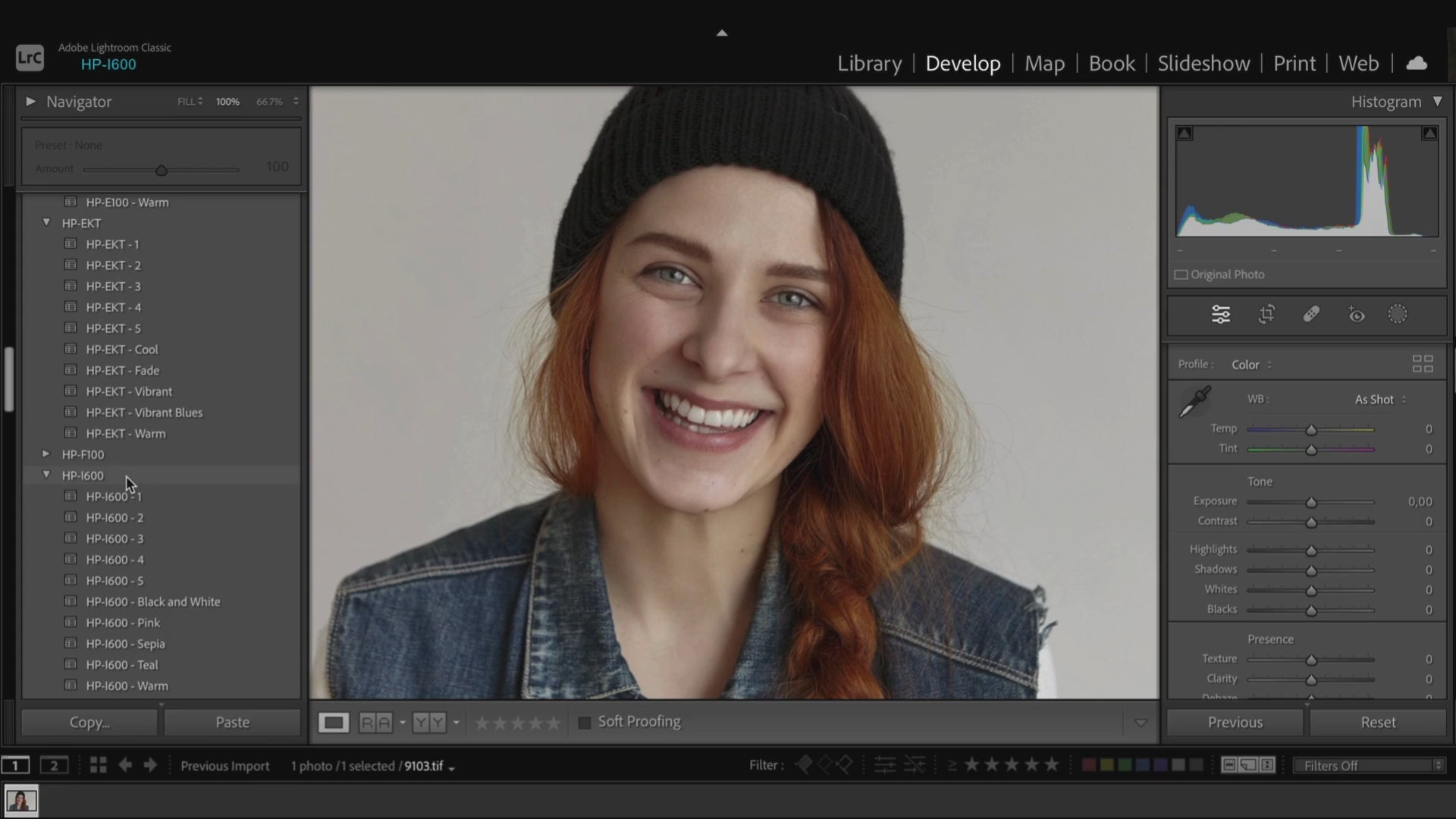Enable the Soft Proofing checkbox
1456x819 pixels.
pos(585,723)
